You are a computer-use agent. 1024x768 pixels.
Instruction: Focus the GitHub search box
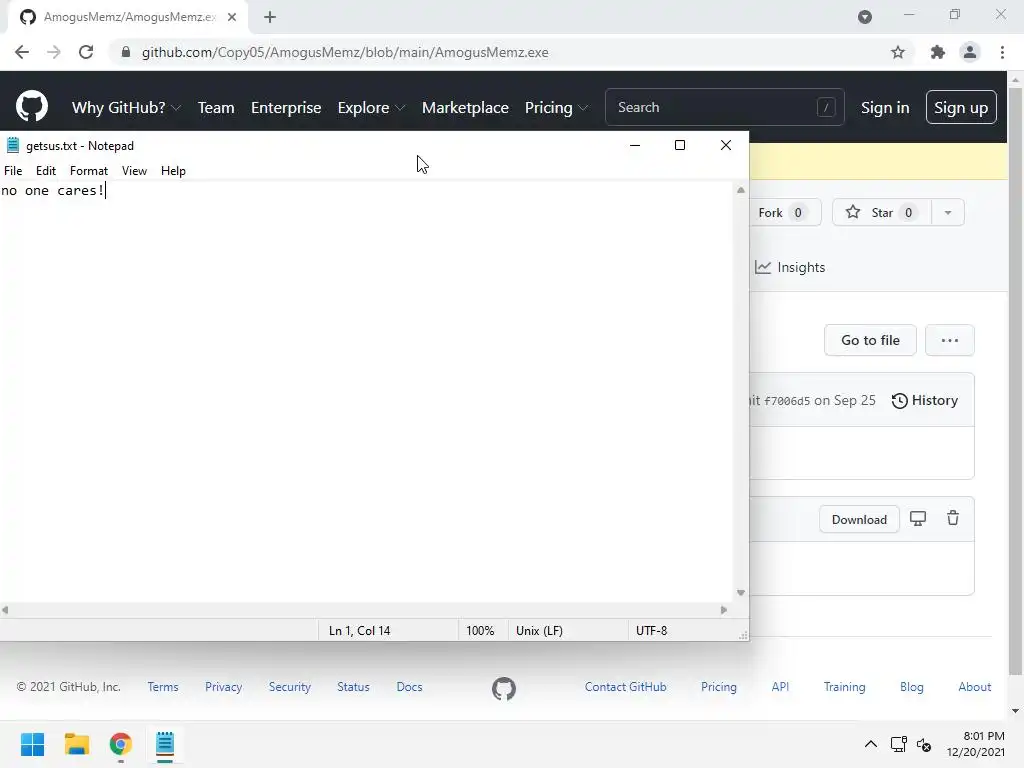[x=724, y=107]
